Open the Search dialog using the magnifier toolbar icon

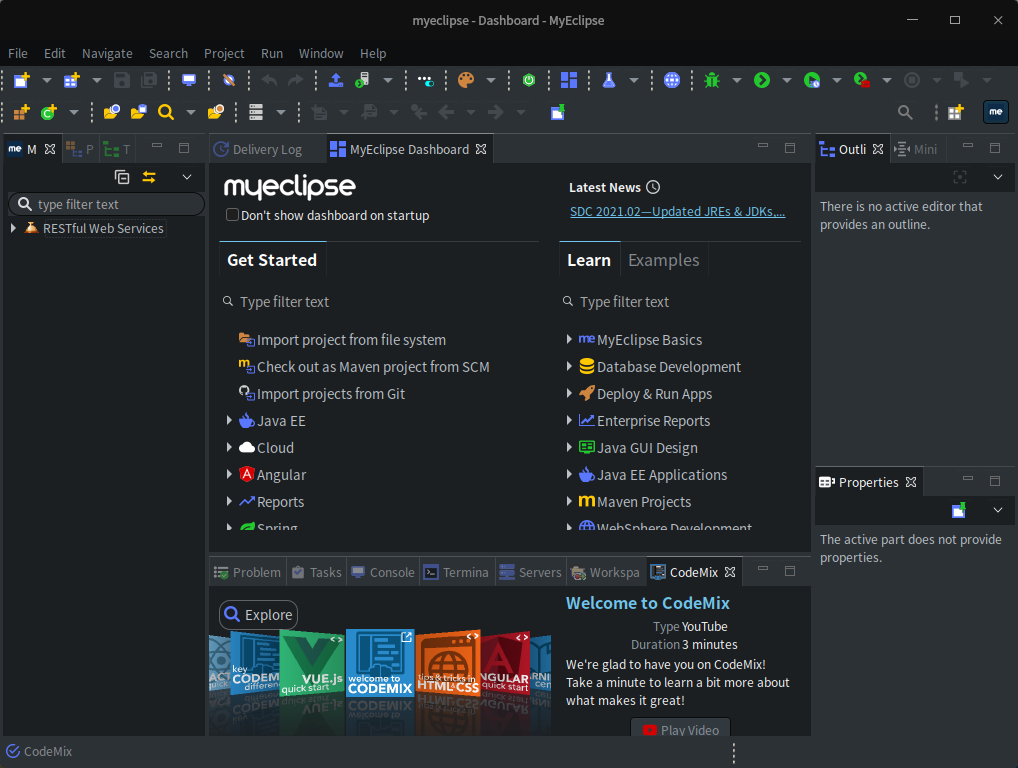(x=906, y=112)
